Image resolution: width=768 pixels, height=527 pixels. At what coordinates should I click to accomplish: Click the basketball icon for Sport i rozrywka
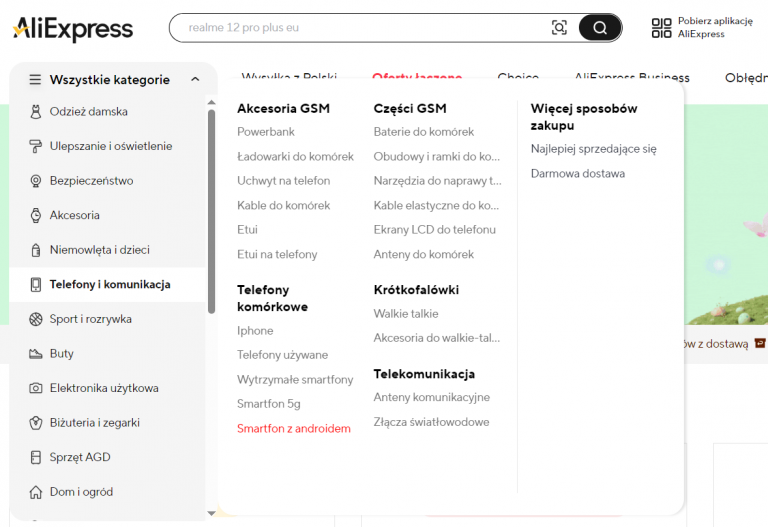coord(36,319)
